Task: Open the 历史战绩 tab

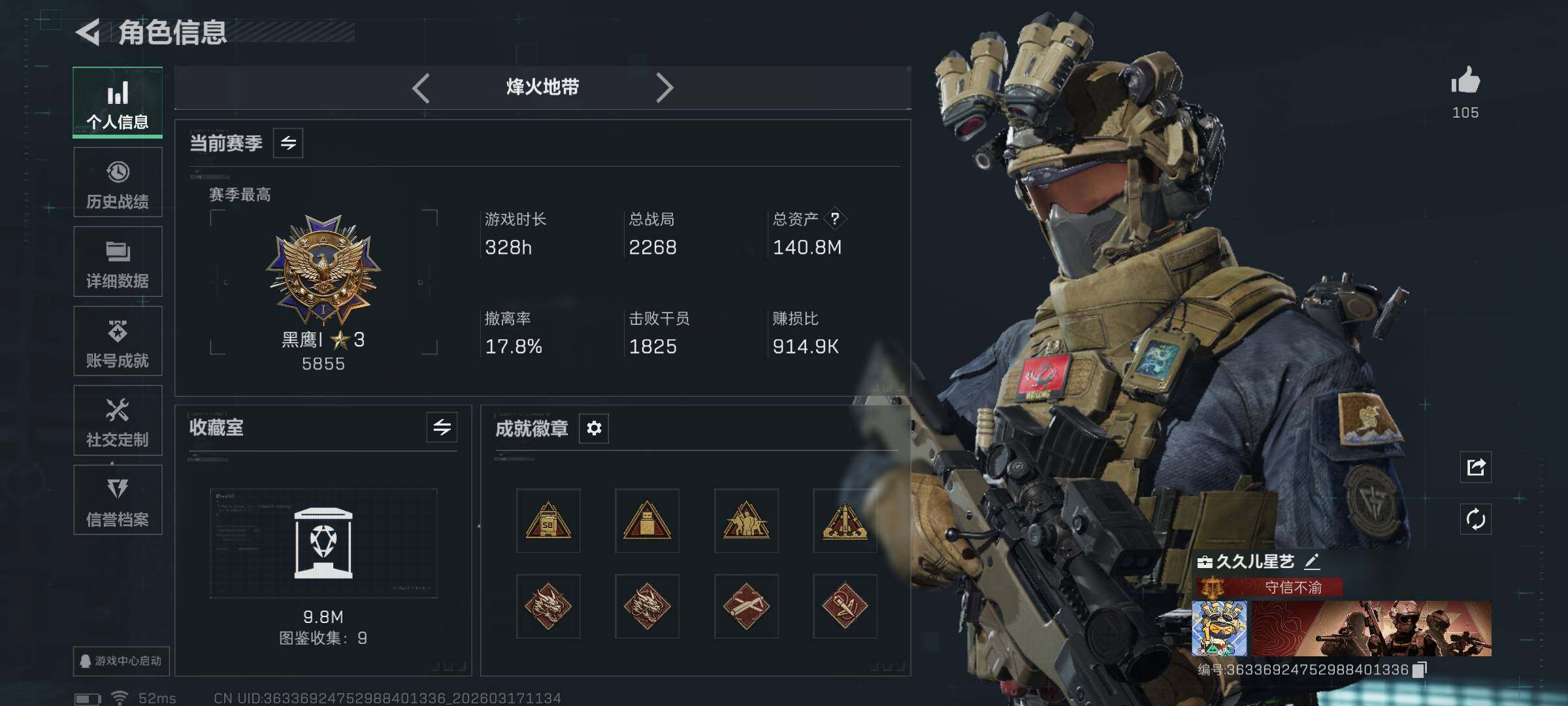Action: (118, 182)
